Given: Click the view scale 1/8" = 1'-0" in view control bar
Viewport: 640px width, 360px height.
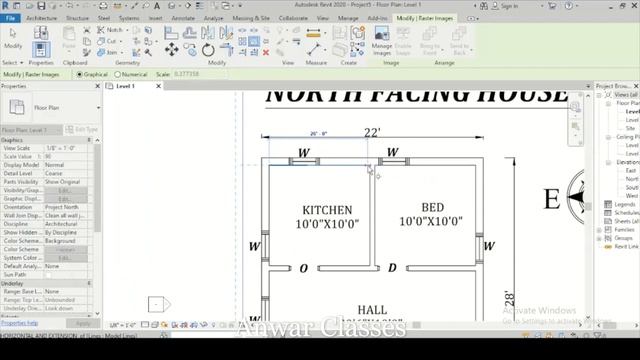Looking at the screenshot, I should (122, 325).
